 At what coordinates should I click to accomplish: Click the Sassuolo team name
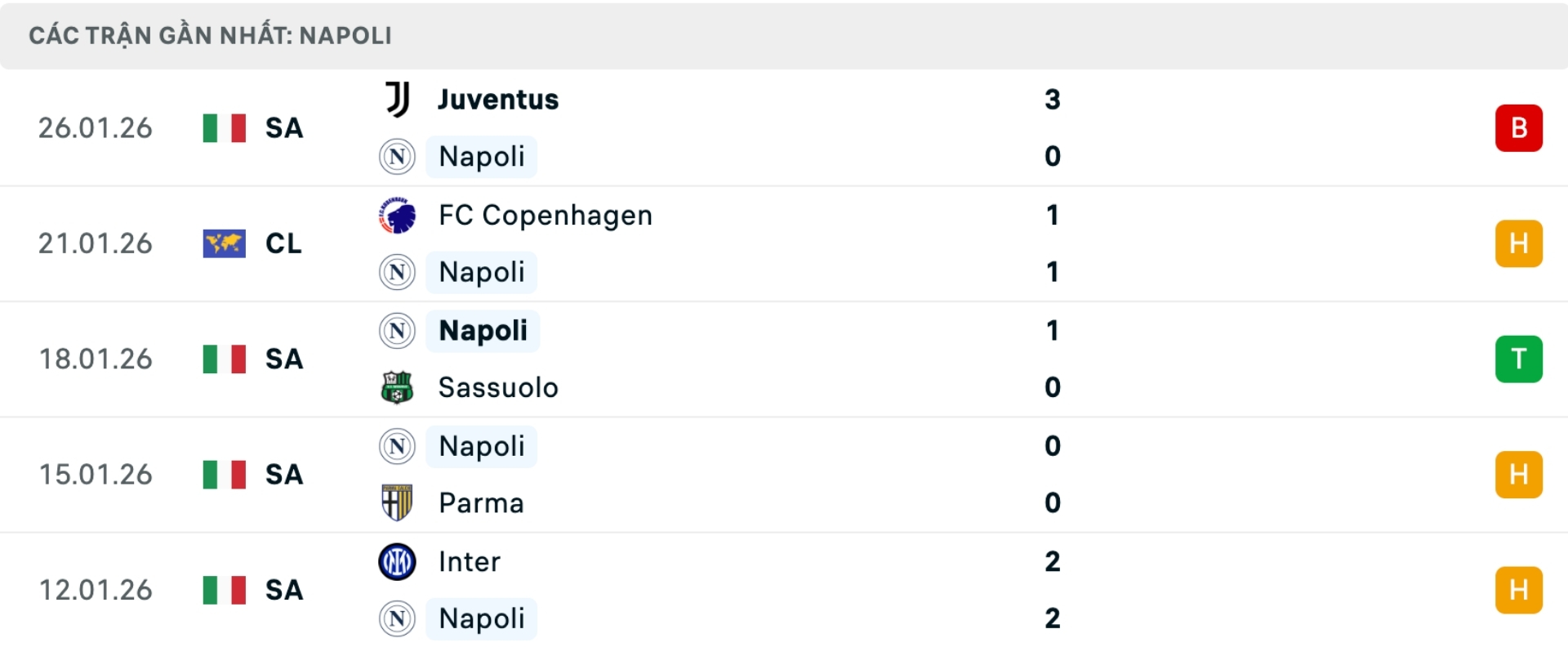497,388
